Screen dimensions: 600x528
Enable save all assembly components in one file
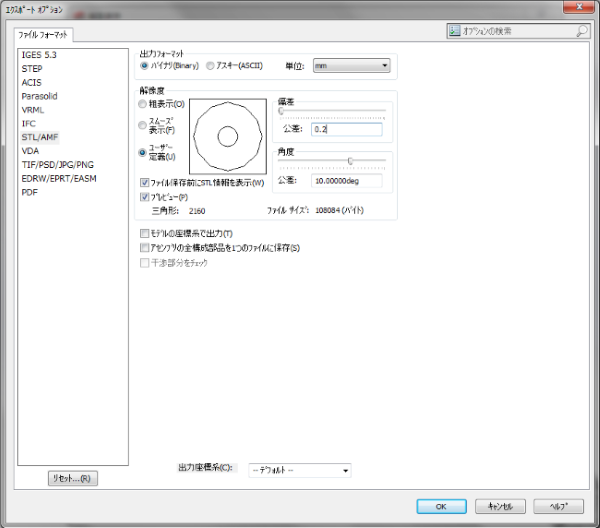(145, 248)
